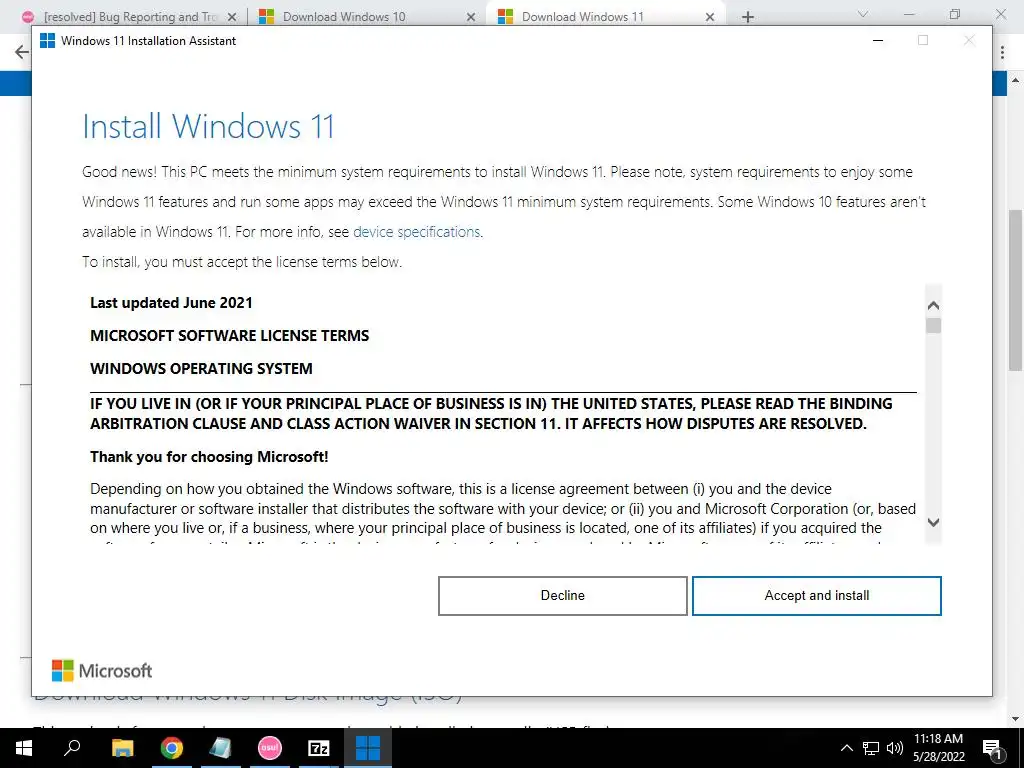Minimize the Installation Assistant window
This screenshot has width=1024, height=768.
878,40
